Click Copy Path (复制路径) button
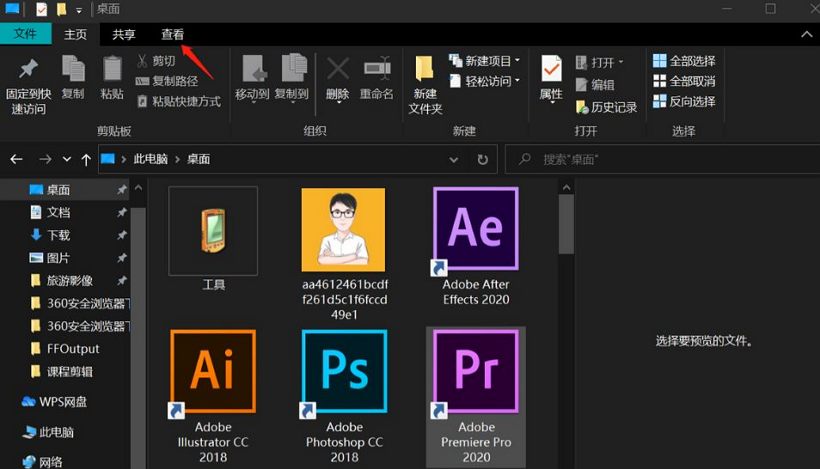Screen dimensions: 820x469 click(x=168, y=81)
